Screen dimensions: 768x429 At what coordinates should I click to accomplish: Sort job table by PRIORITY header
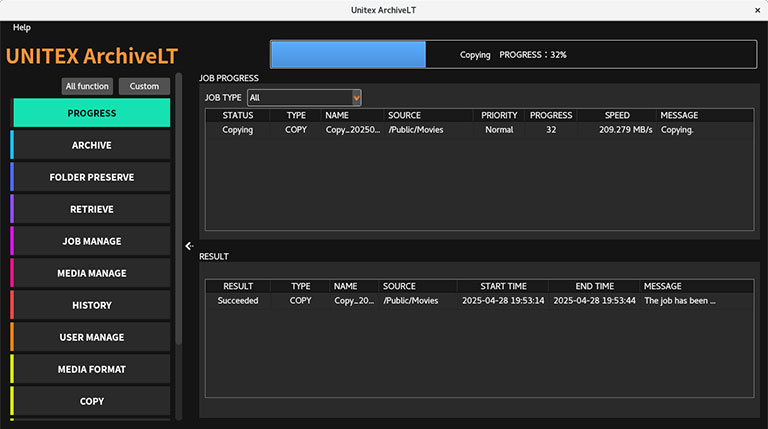(499, 116)
